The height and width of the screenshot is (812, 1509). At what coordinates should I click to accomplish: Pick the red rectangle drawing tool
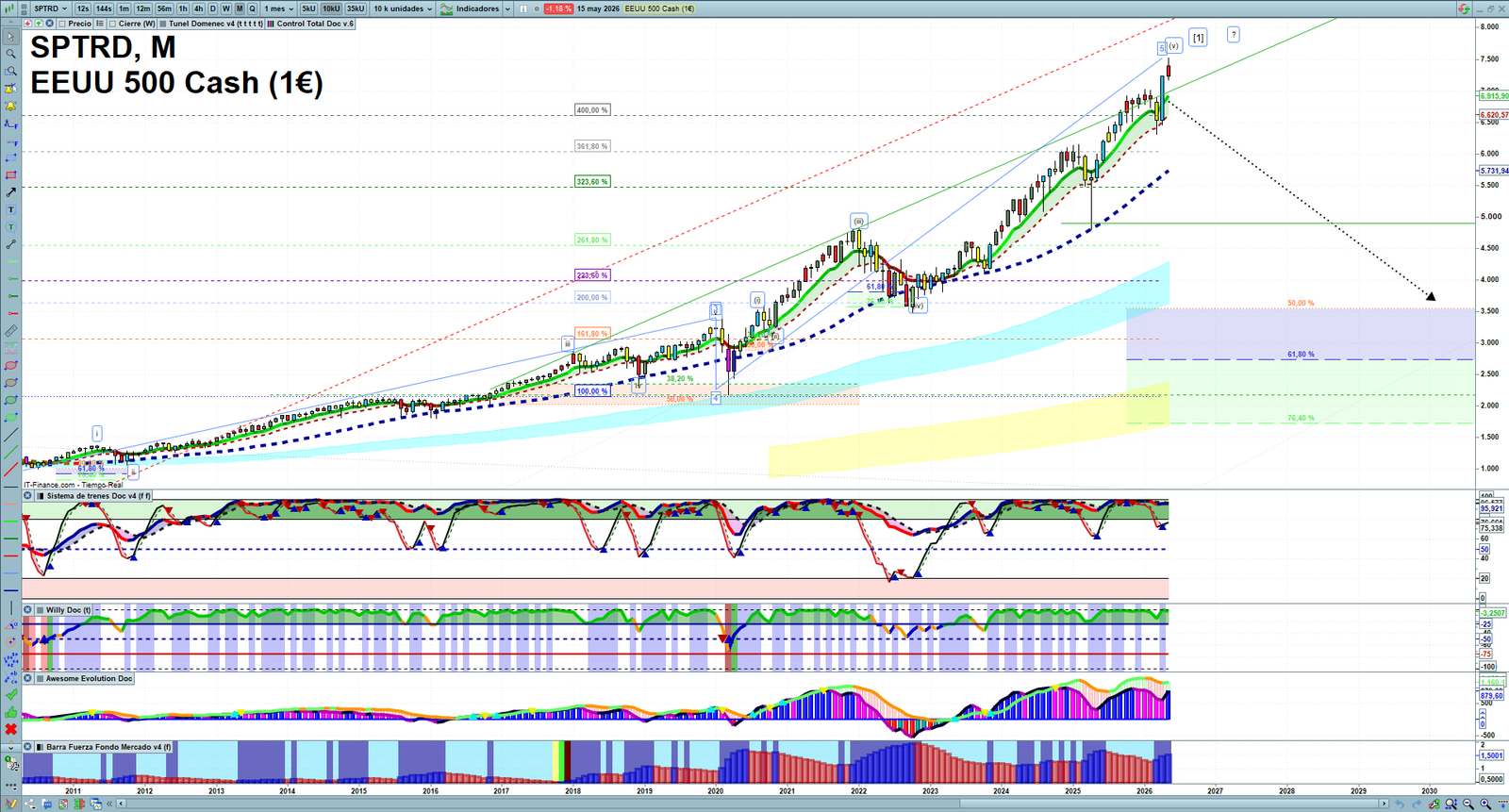coord(10,175)
